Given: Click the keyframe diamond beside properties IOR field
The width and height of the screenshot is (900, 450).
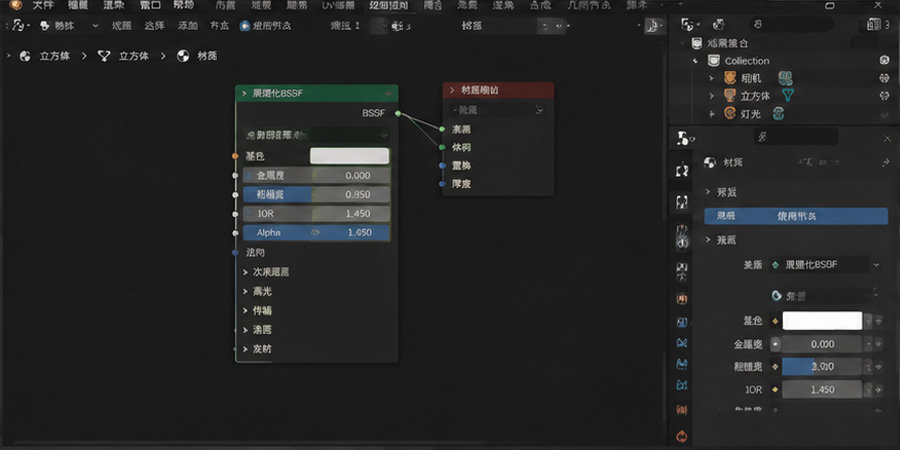Looking at the screenshot, I should tap(775, 390).
